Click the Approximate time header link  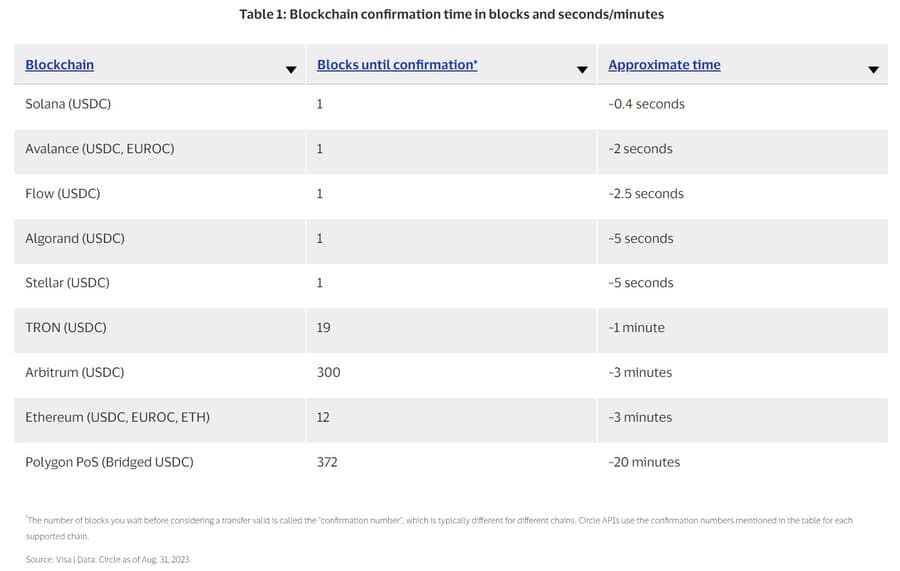pos(665,65)
